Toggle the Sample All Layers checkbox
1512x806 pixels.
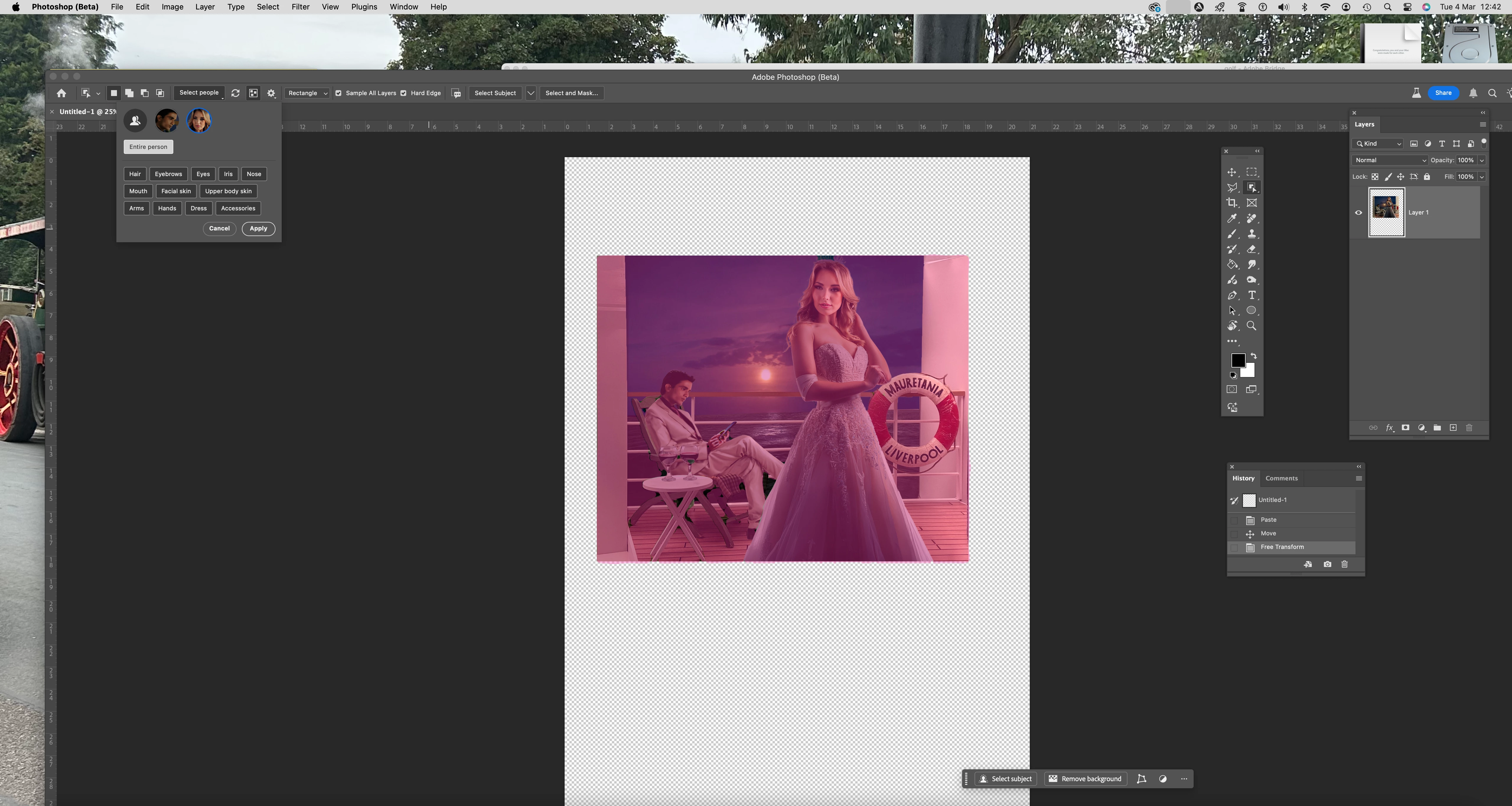coord(339,93)
